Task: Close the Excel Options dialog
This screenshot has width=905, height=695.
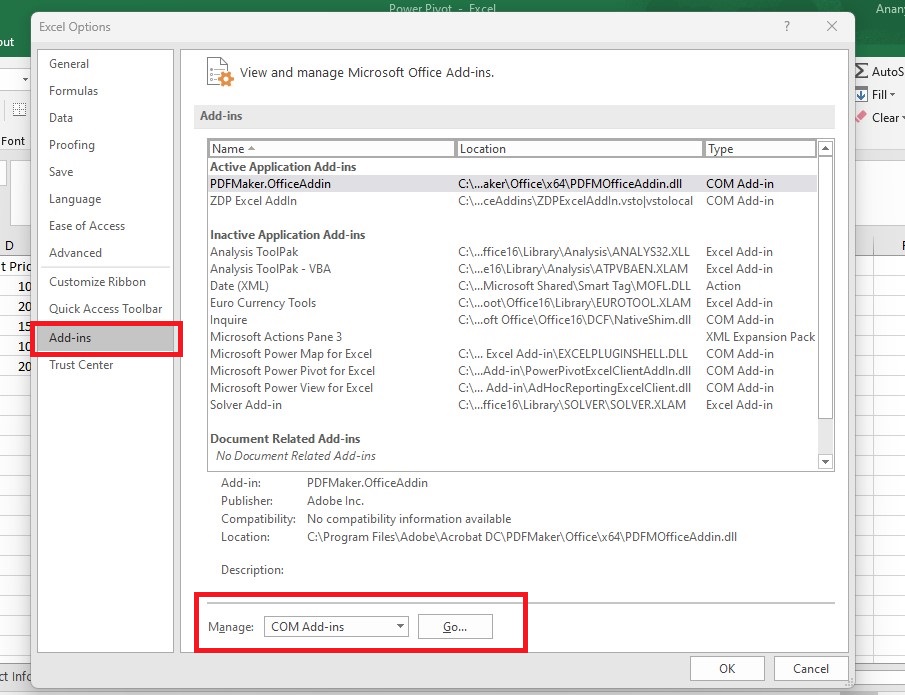Action: coord(832,26)
